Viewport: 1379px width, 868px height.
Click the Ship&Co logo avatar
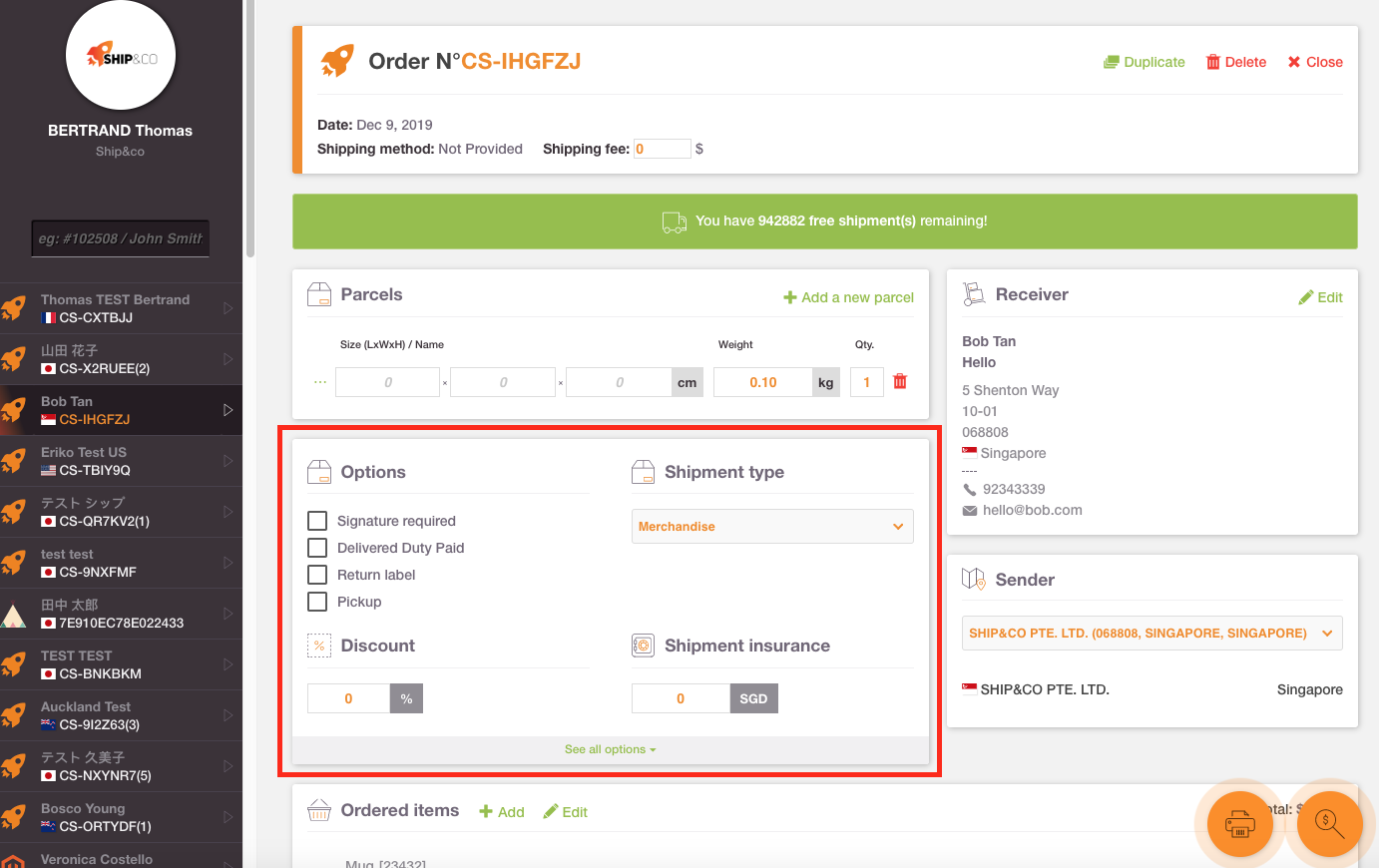tap(120, 55)
